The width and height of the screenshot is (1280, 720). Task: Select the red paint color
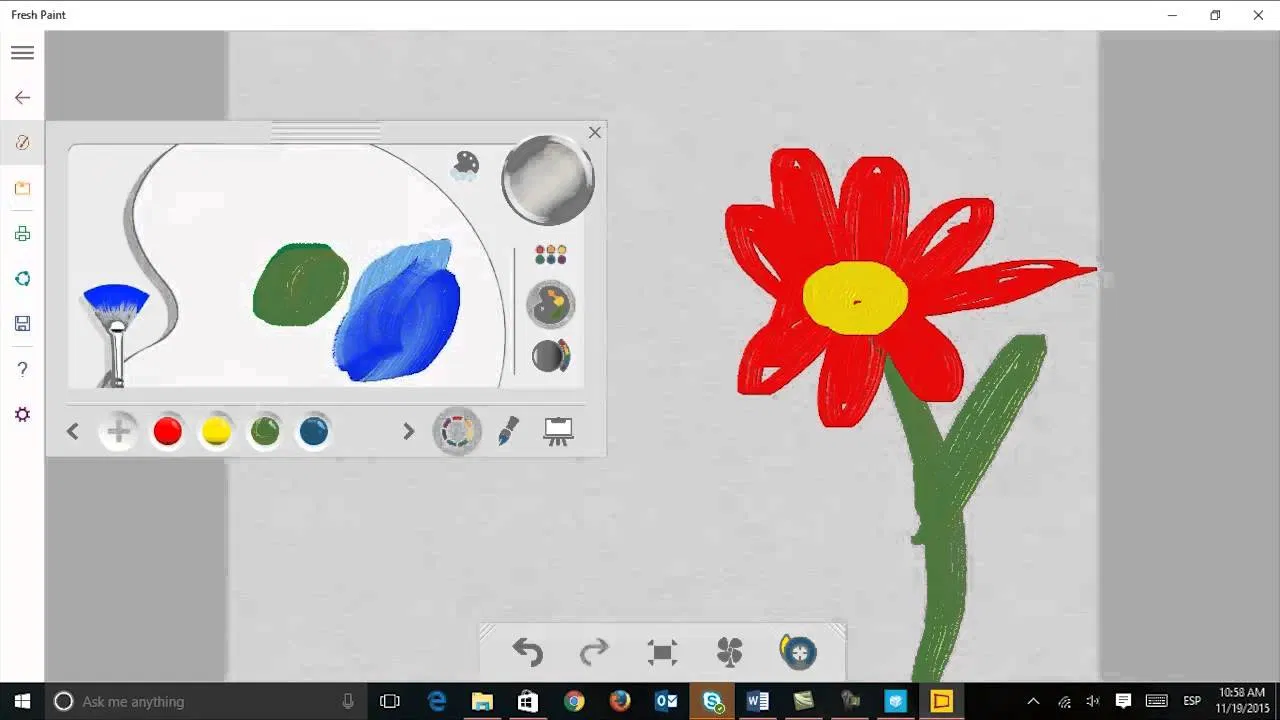point(167,431)
